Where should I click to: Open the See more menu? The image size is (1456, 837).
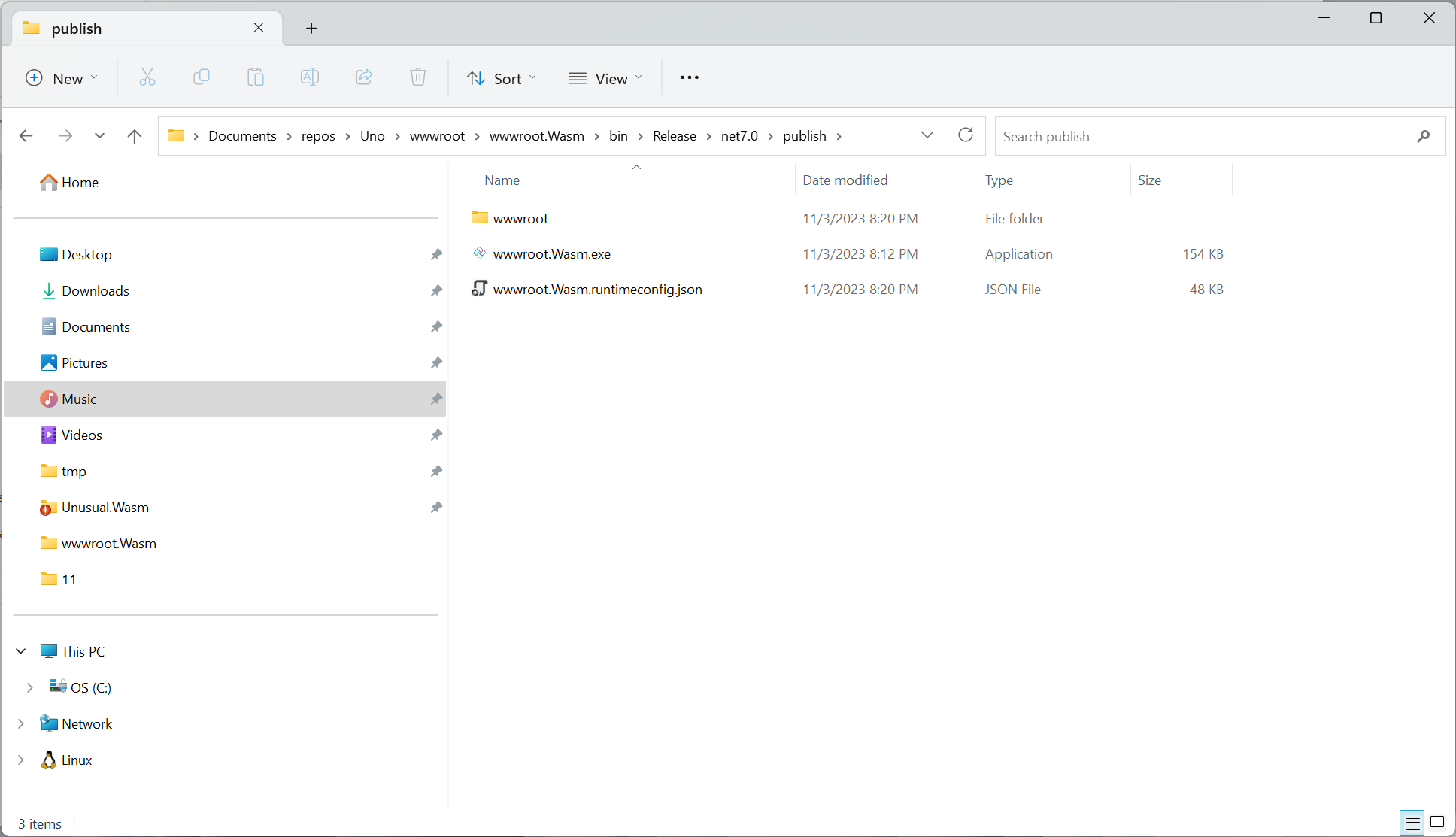pos(688,77)
